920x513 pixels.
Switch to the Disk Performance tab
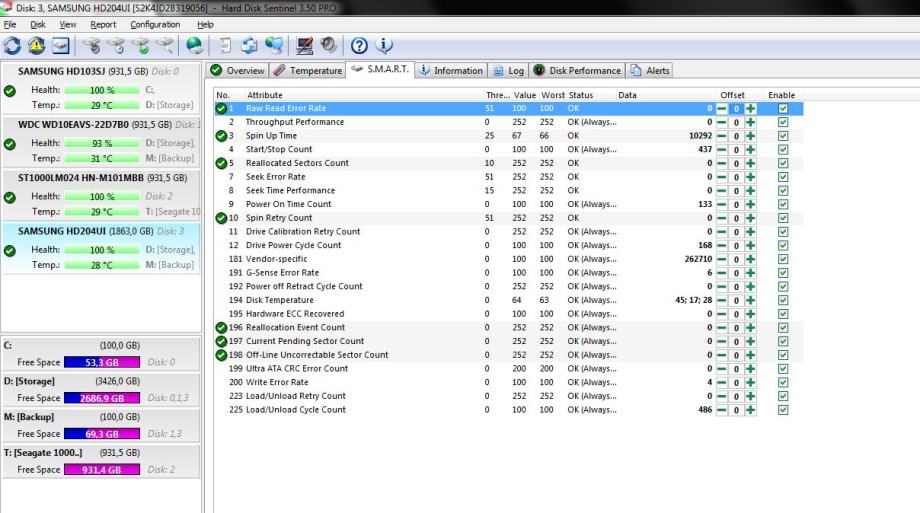(577, 70)
